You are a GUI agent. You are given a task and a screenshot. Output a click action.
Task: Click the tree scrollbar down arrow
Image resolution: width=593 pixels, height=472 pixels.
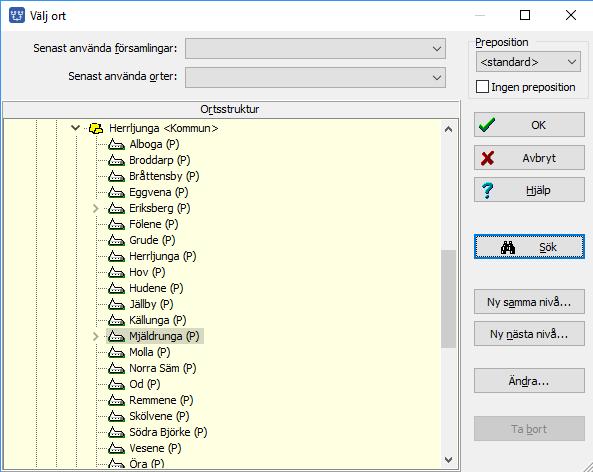click(x=449, y=460)
